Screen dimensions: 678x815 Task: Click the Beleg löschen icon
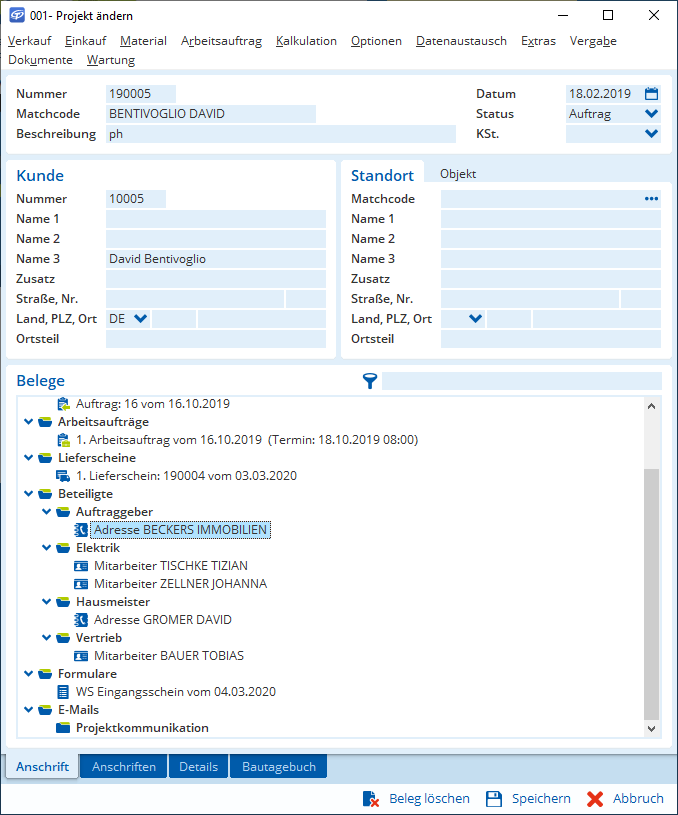(370, 799)
